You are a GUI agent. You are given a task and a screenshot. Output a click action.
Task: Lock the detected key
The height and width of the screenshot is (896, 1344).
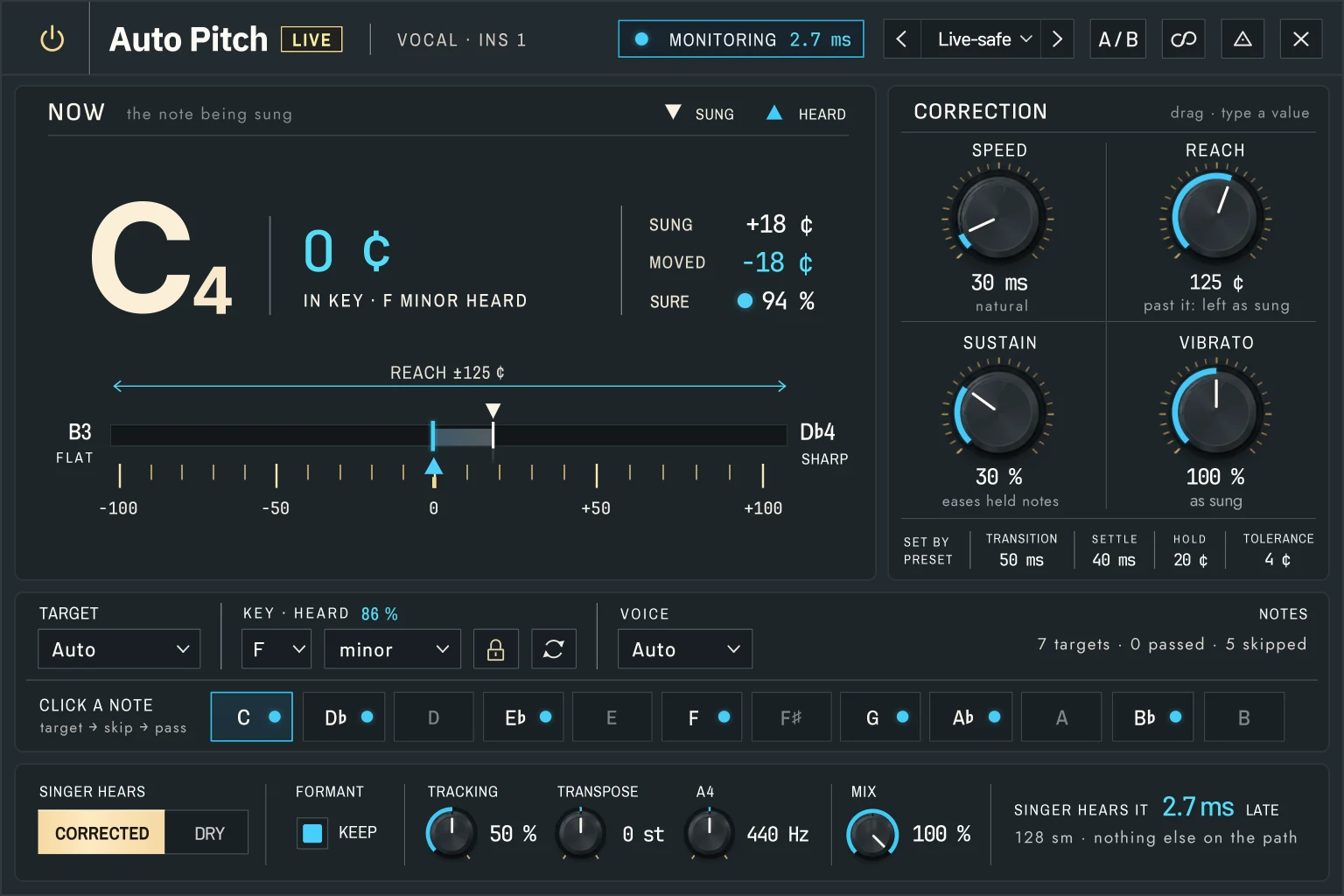495,649
